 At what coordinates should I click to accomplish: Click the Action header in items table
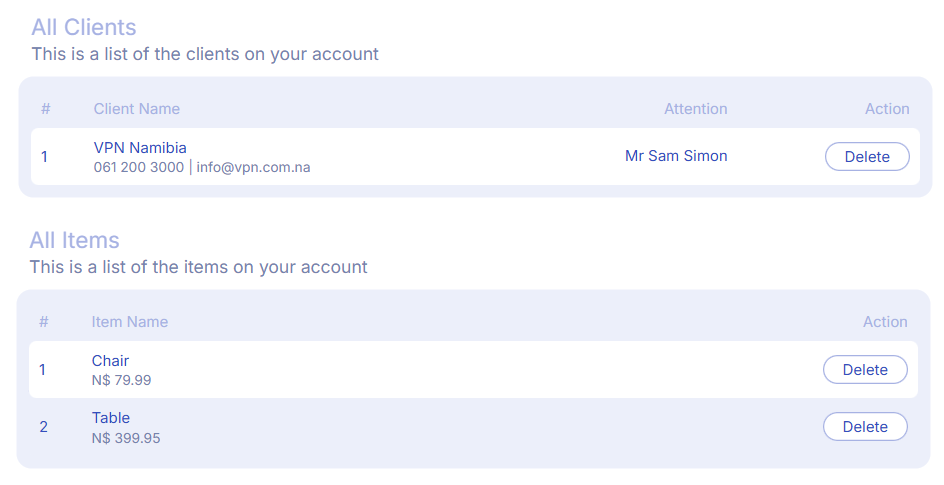point(885,322)
